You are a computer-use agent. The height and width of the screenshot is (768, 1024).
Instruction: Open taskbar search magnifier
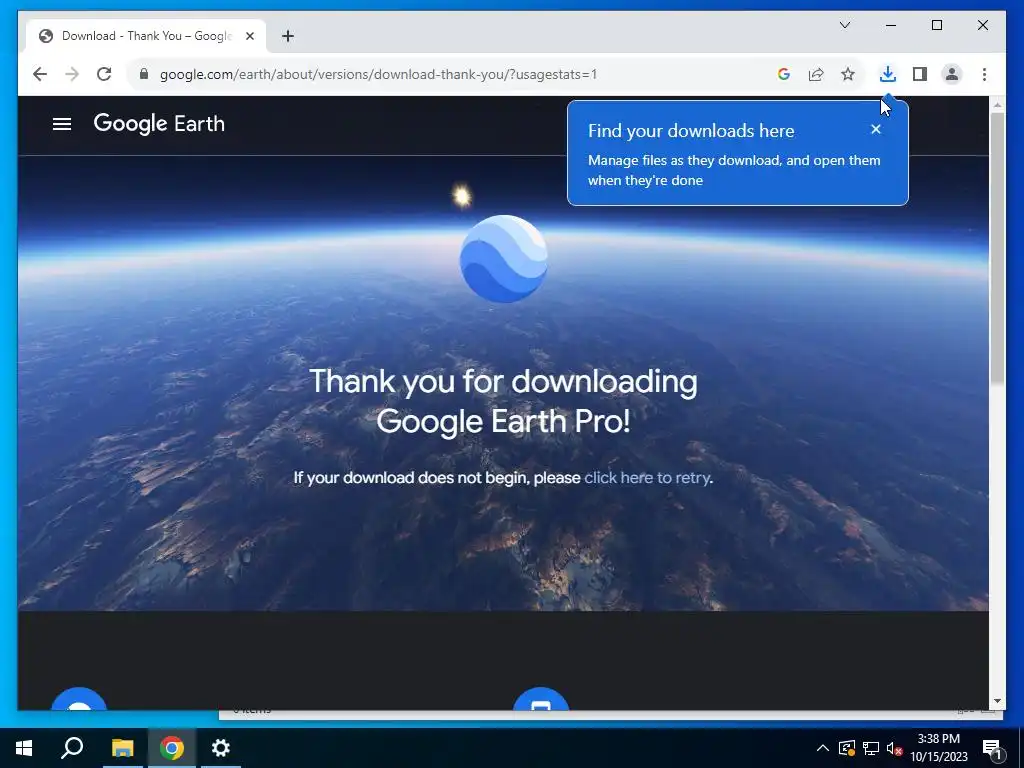[72, 748]
